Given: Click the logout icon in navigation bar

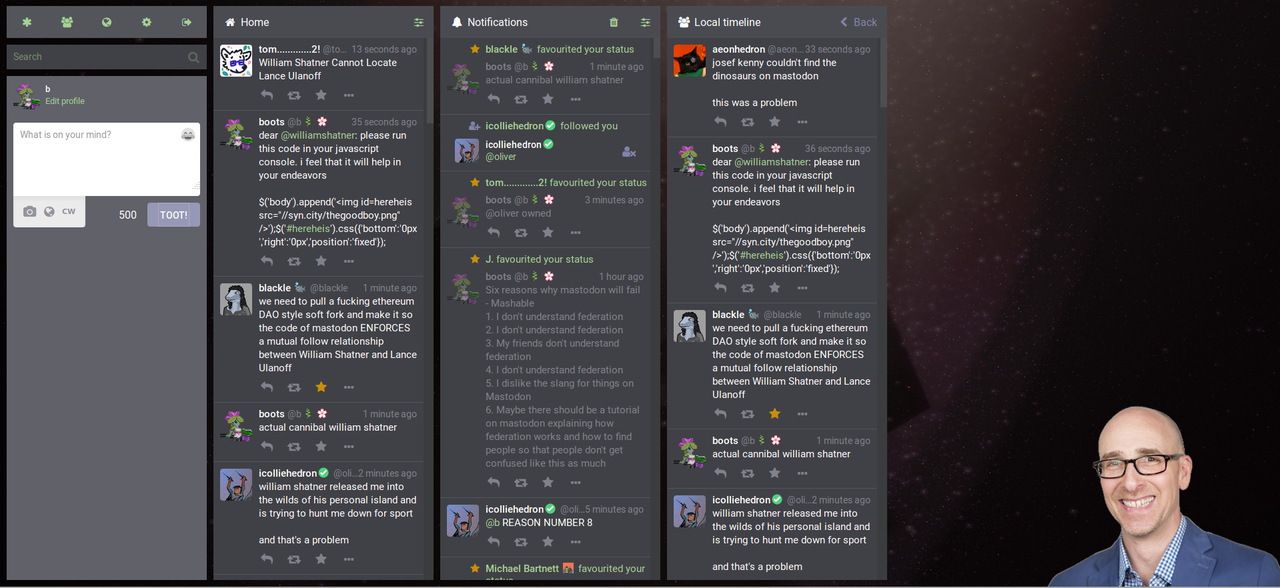Looking at the screenshot, I should 187,22.
